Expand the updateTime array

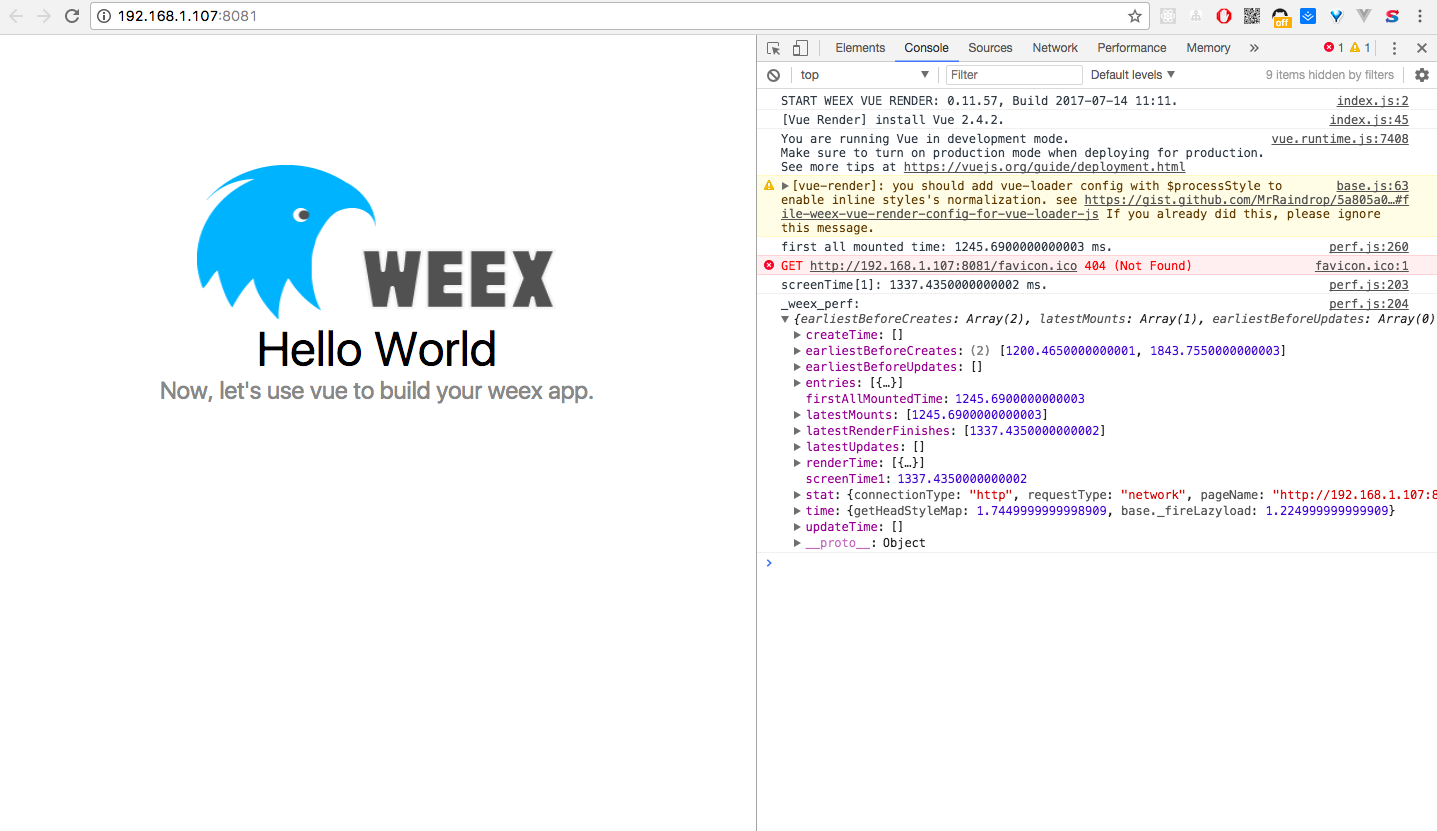(798, 527)
